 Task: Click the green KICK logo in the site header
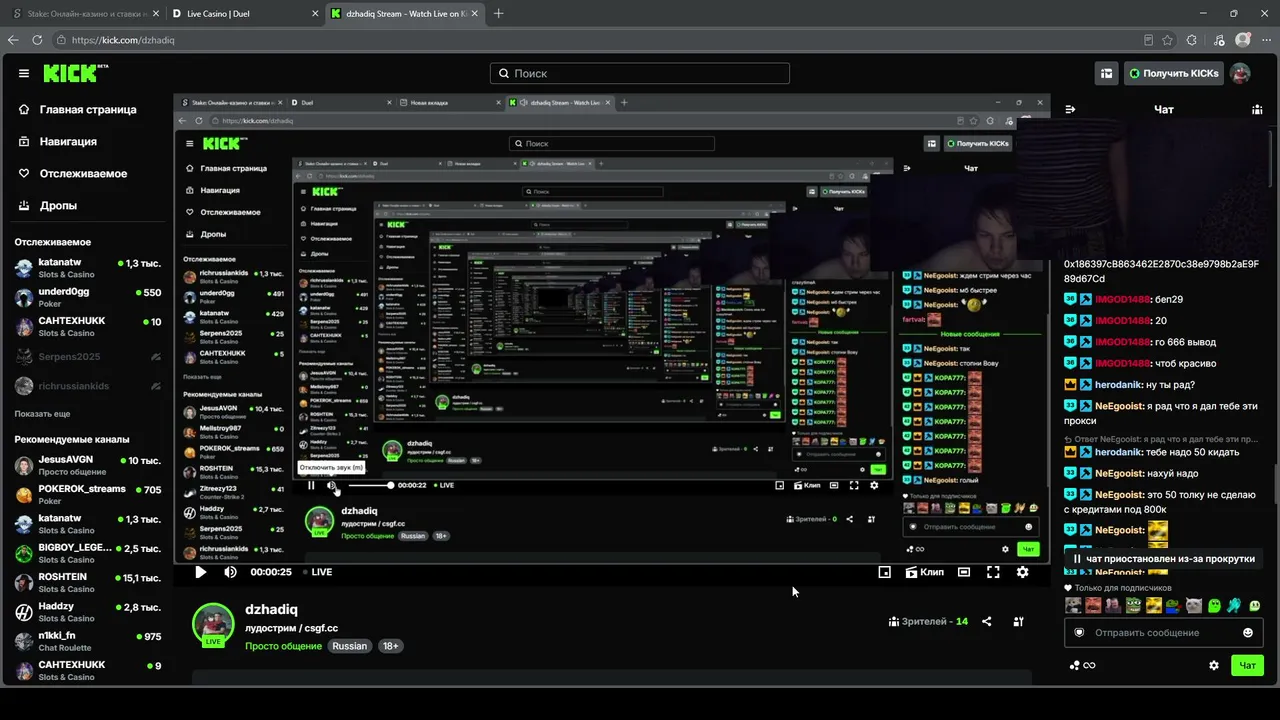click(76, 73)
